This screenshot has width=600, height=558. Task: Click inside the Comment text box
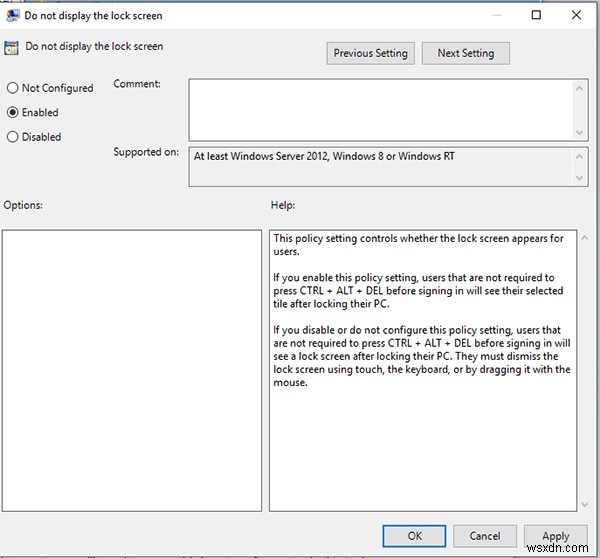380,108
